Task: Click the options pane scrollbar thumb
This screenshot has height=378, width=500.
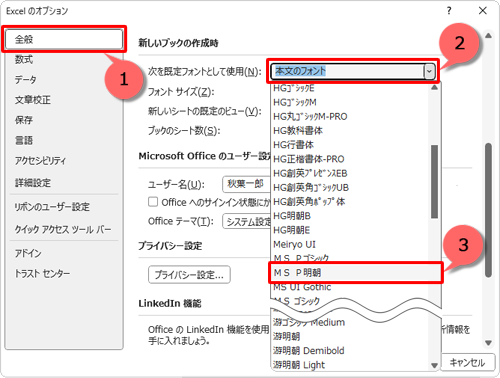Action: tap(488, 210)
